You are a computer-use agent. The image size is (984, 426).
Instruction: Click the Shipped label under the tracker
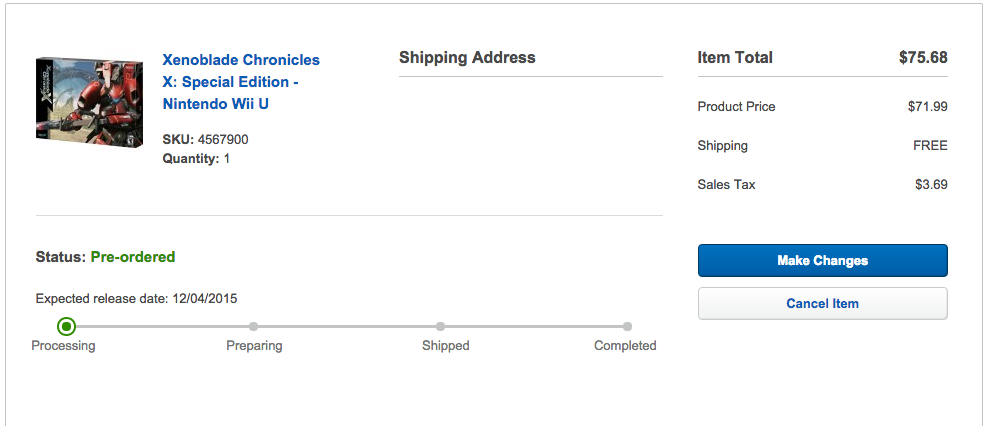coord(446,346)
